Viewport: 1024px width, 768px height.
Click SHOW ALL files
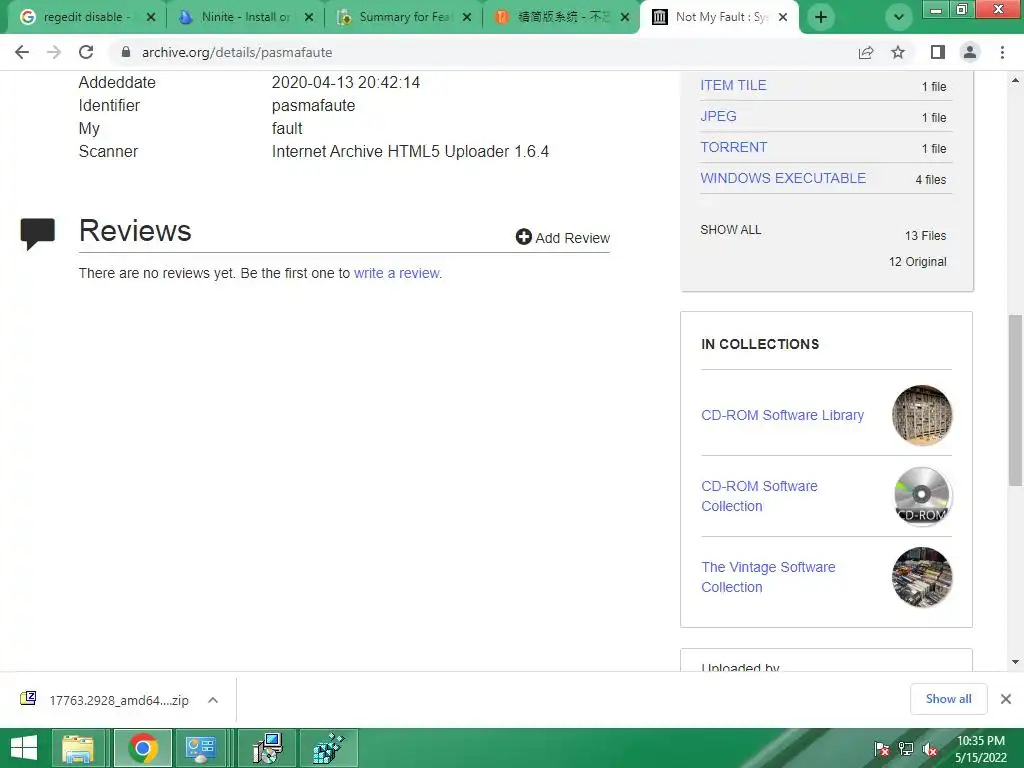coord(730,230)
